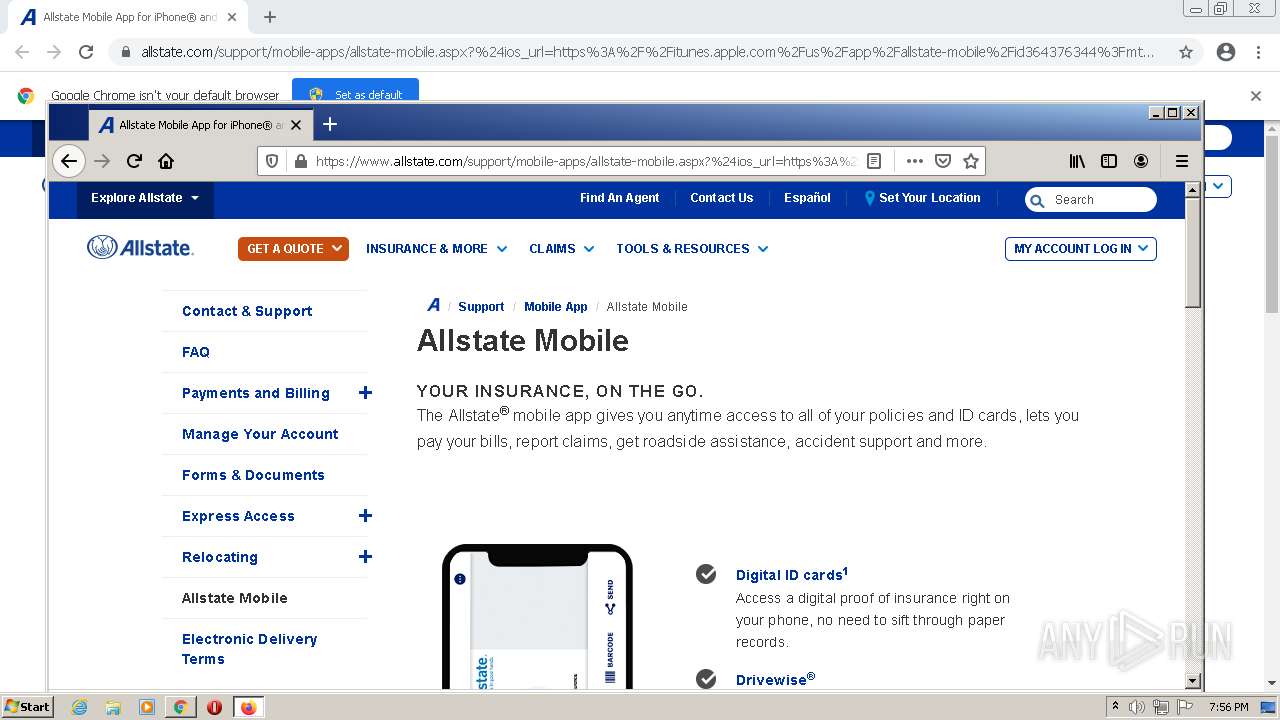Open Manage Your Account sidebar item
1280x720 pixels.
coord(260,434)
